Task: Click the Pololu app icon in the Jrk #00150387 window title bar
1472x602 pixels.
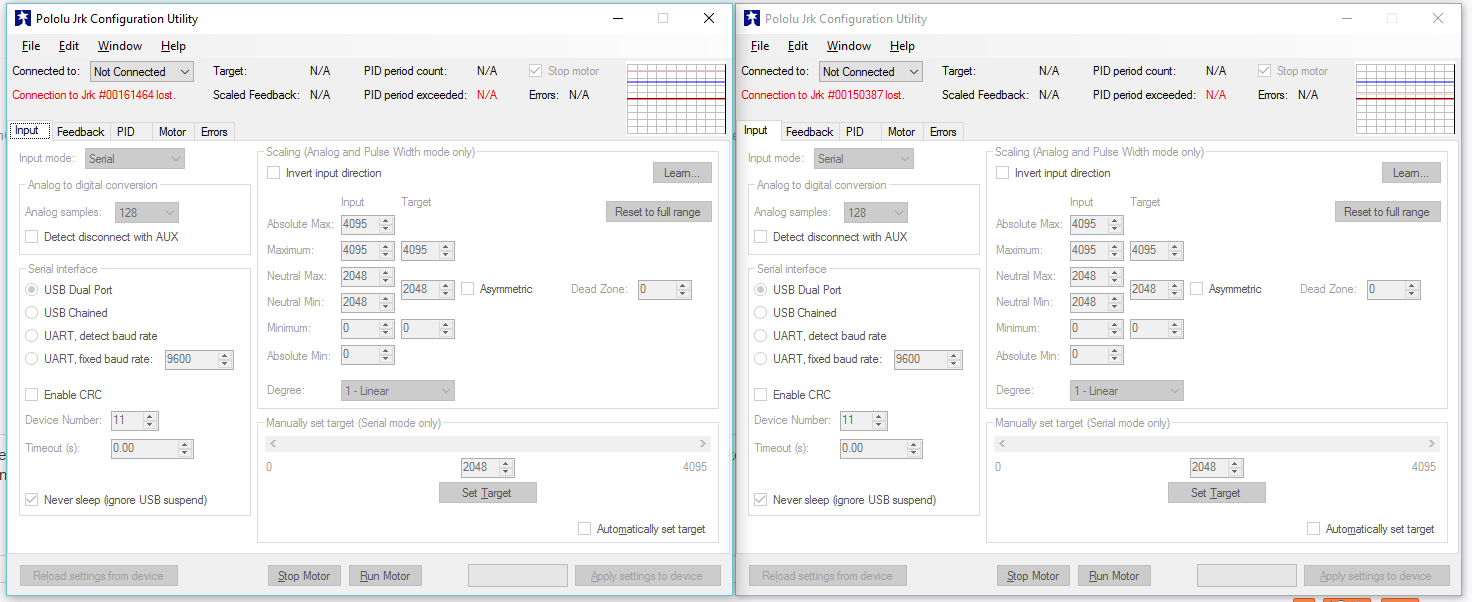Action: [752, 18]
